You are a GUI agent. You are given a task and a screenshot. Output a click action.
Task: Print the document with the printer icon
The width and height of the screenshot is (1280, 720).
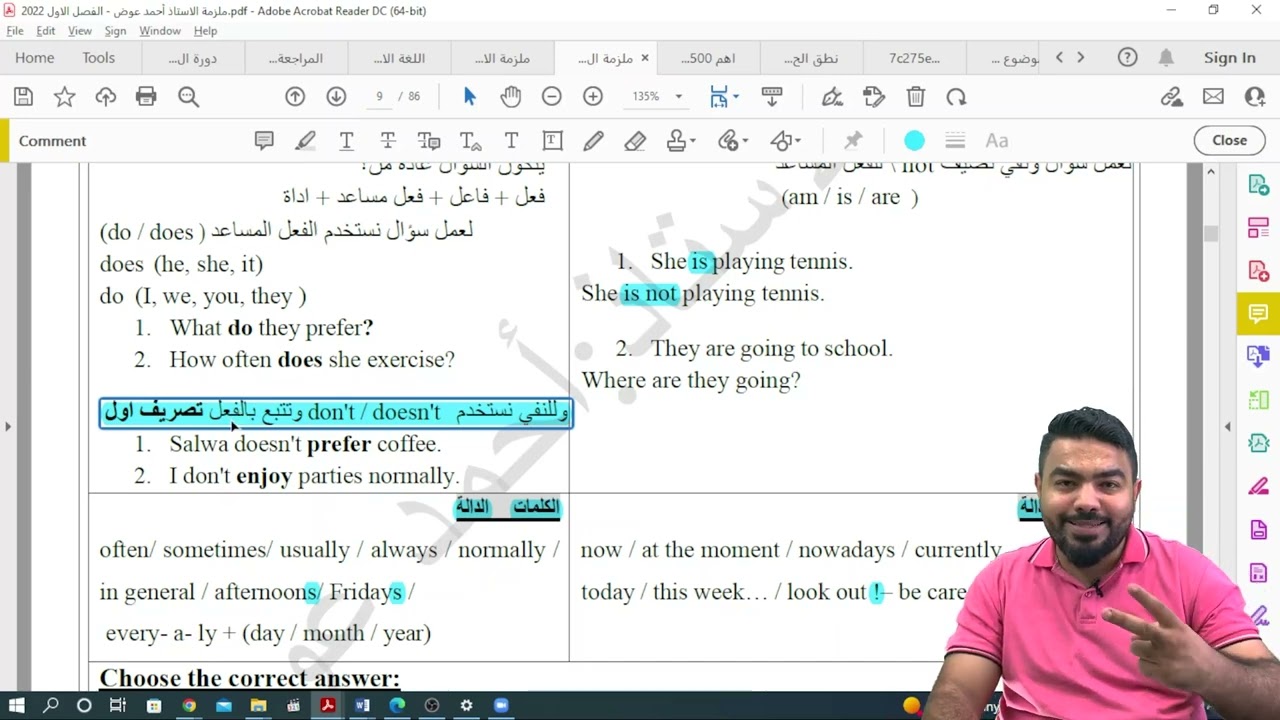(x=146, y=97)
